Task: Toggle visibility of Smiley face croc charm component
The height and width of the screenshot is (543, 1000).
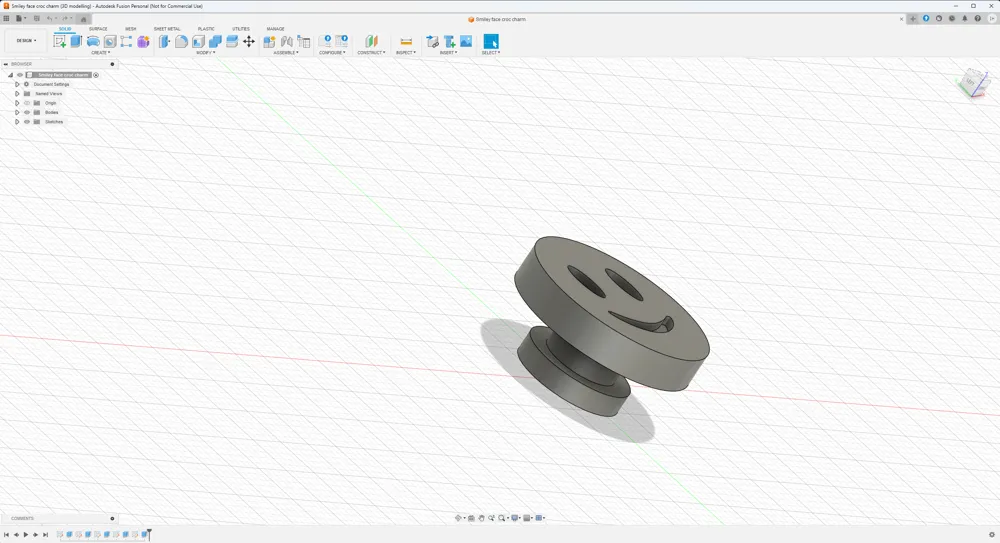Action: pyautogui.click(x=20, y=75)
